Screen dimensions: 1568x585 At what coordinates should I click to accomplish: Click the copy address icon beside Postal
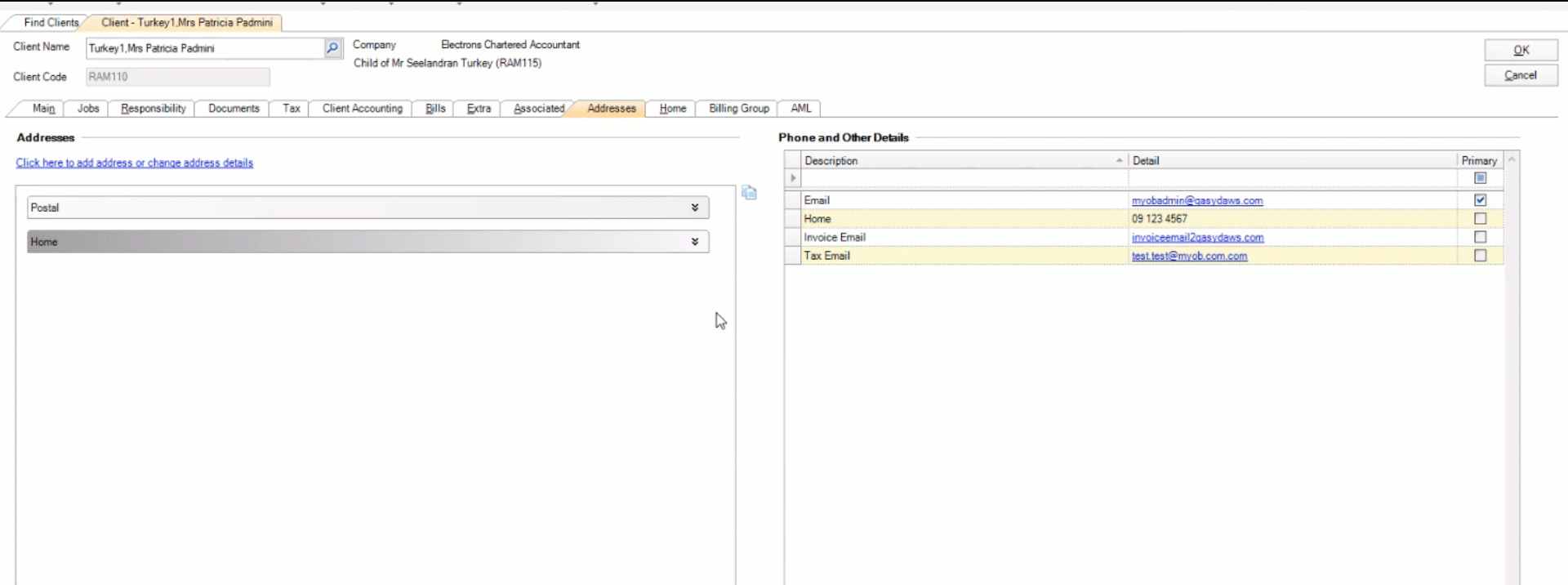tap(749, 193)
